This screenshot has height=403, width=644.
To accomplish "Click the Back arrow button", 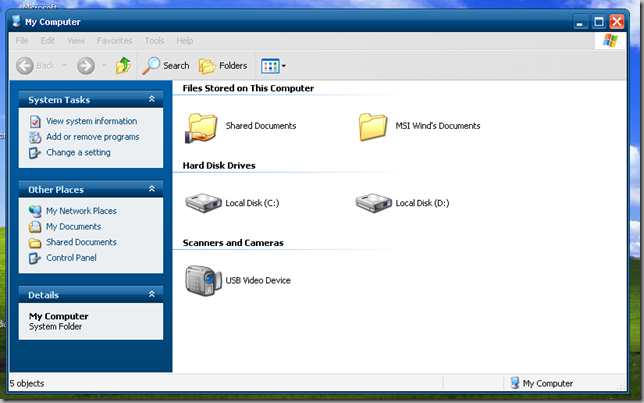I will 25,66.
